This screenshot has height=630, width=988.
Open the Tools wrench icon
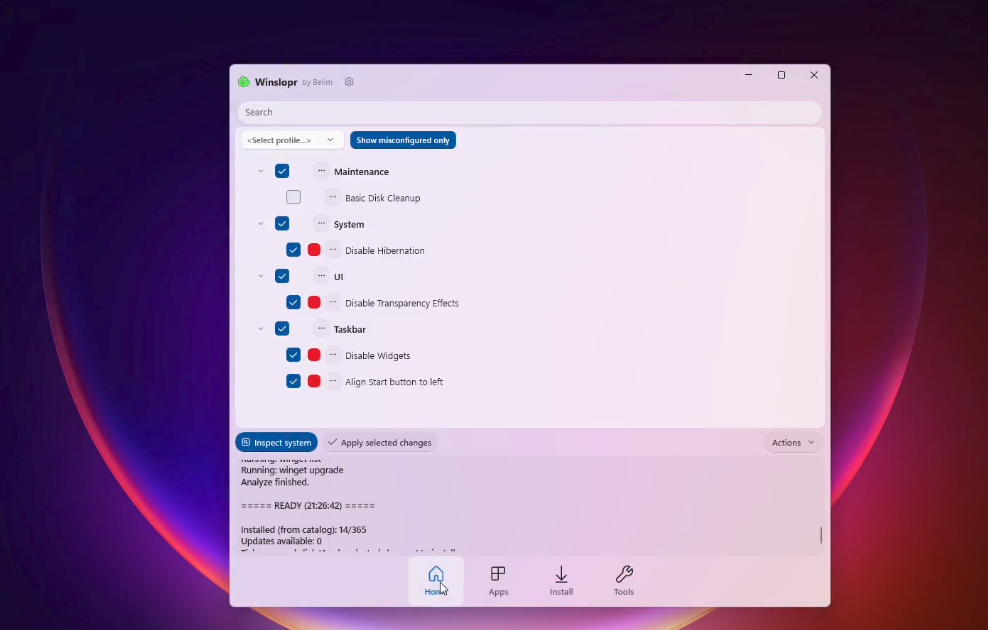624,575
